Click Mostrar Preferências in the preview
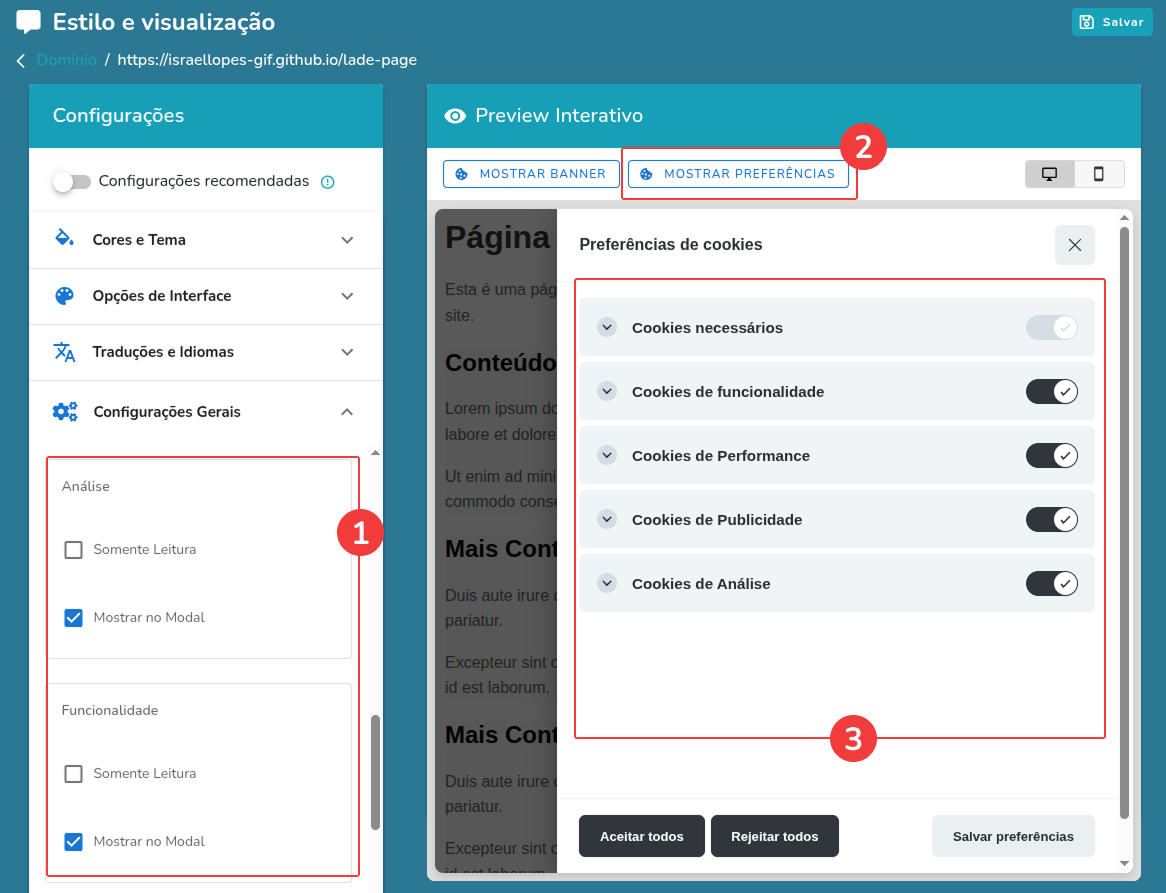 [x=739, y=173]
